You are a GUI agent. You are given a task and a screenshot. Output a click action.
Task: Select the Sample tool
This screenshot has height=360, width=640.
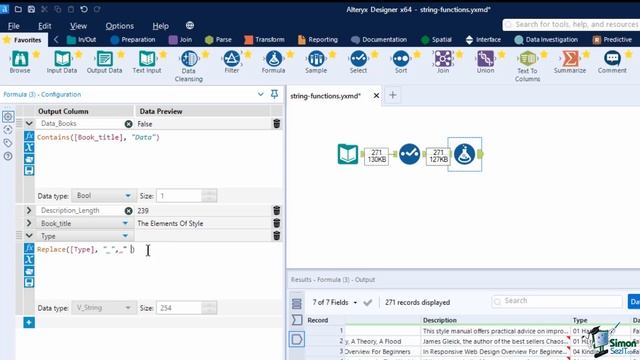(x=316, y=62)
